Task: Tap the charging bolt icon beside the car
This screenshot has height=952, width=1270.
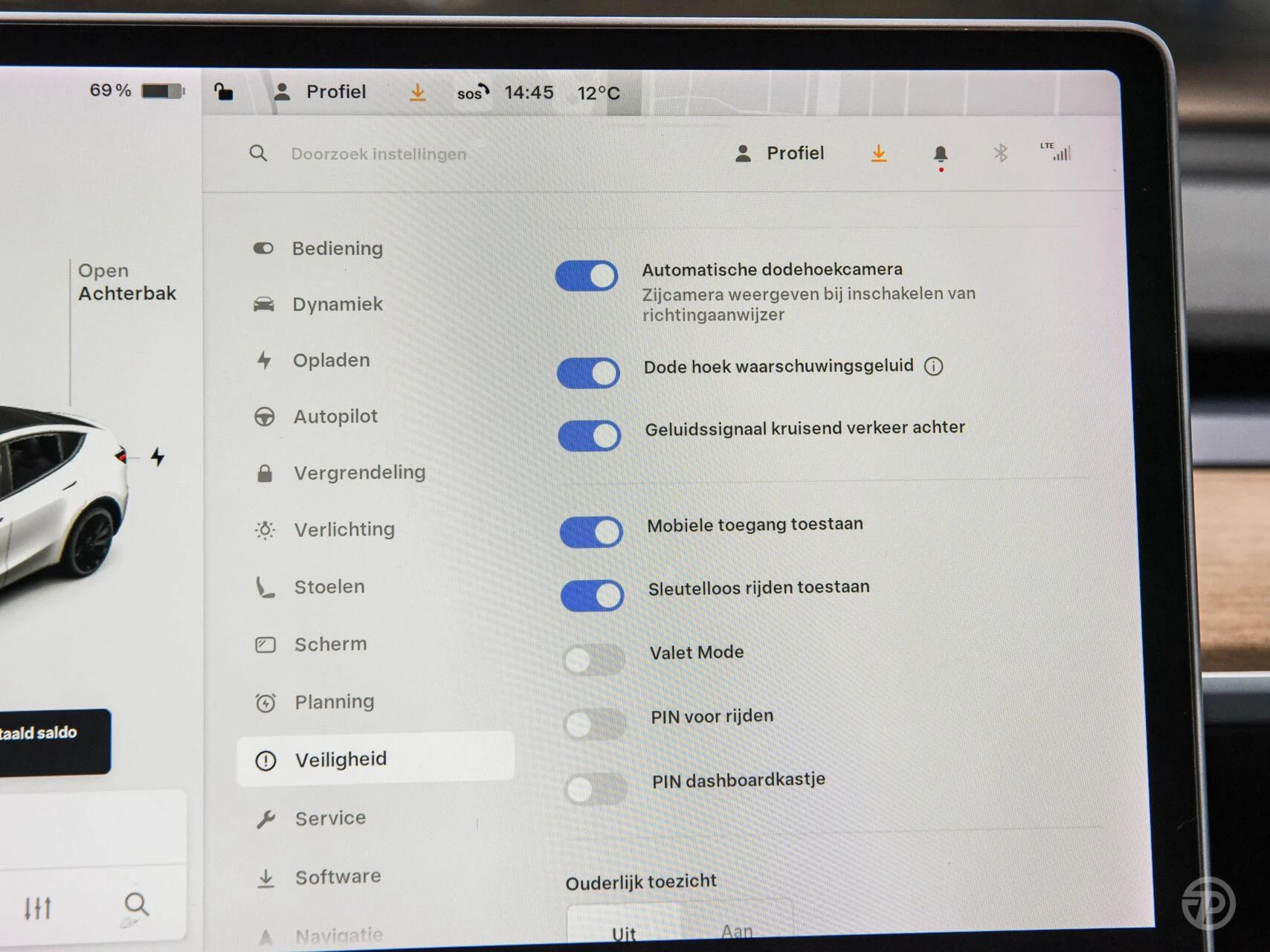Action: [x=158, y=457]
